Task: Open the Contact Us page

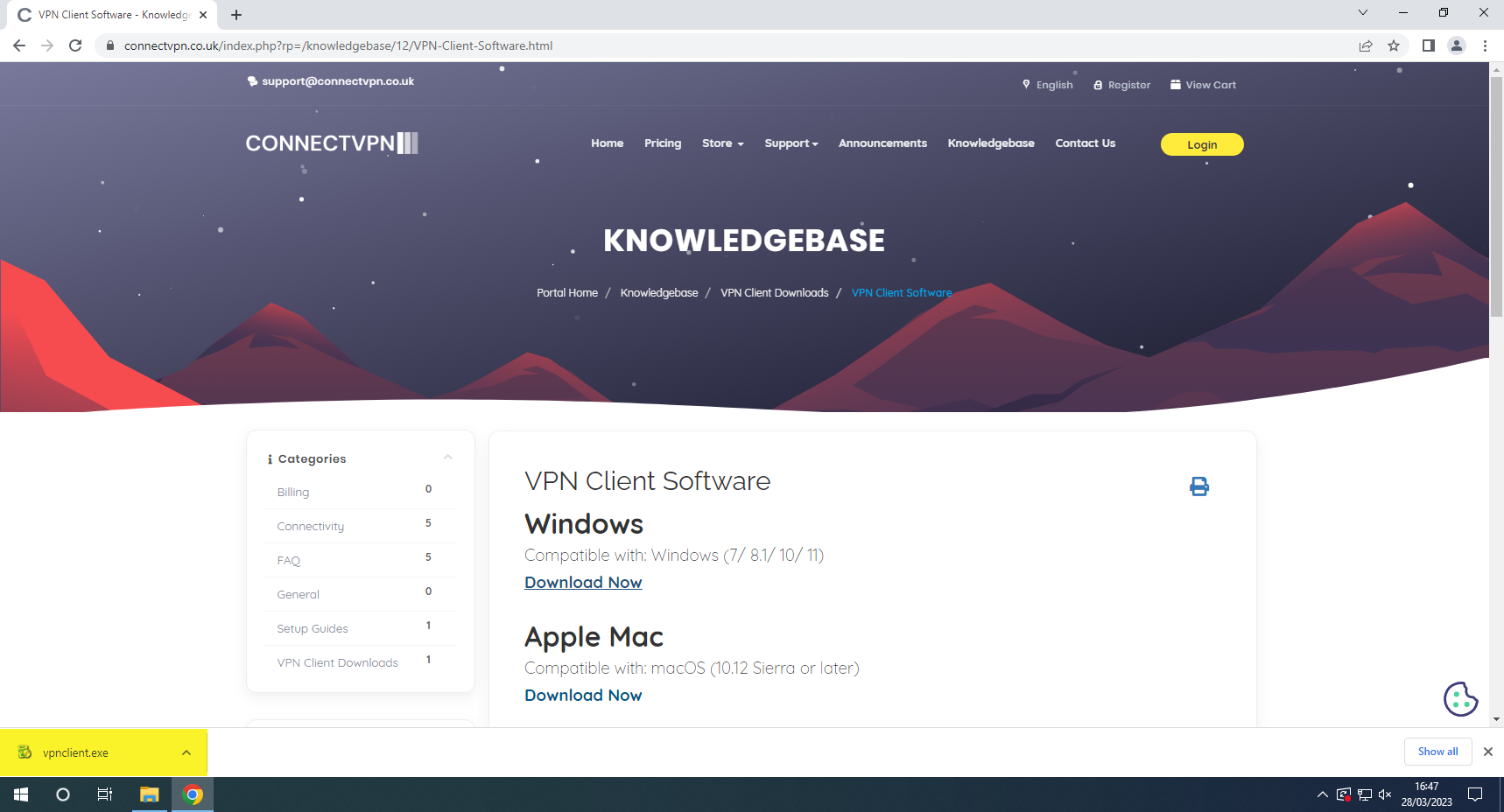Action: pyautogui.click(x=1085, y=143)
